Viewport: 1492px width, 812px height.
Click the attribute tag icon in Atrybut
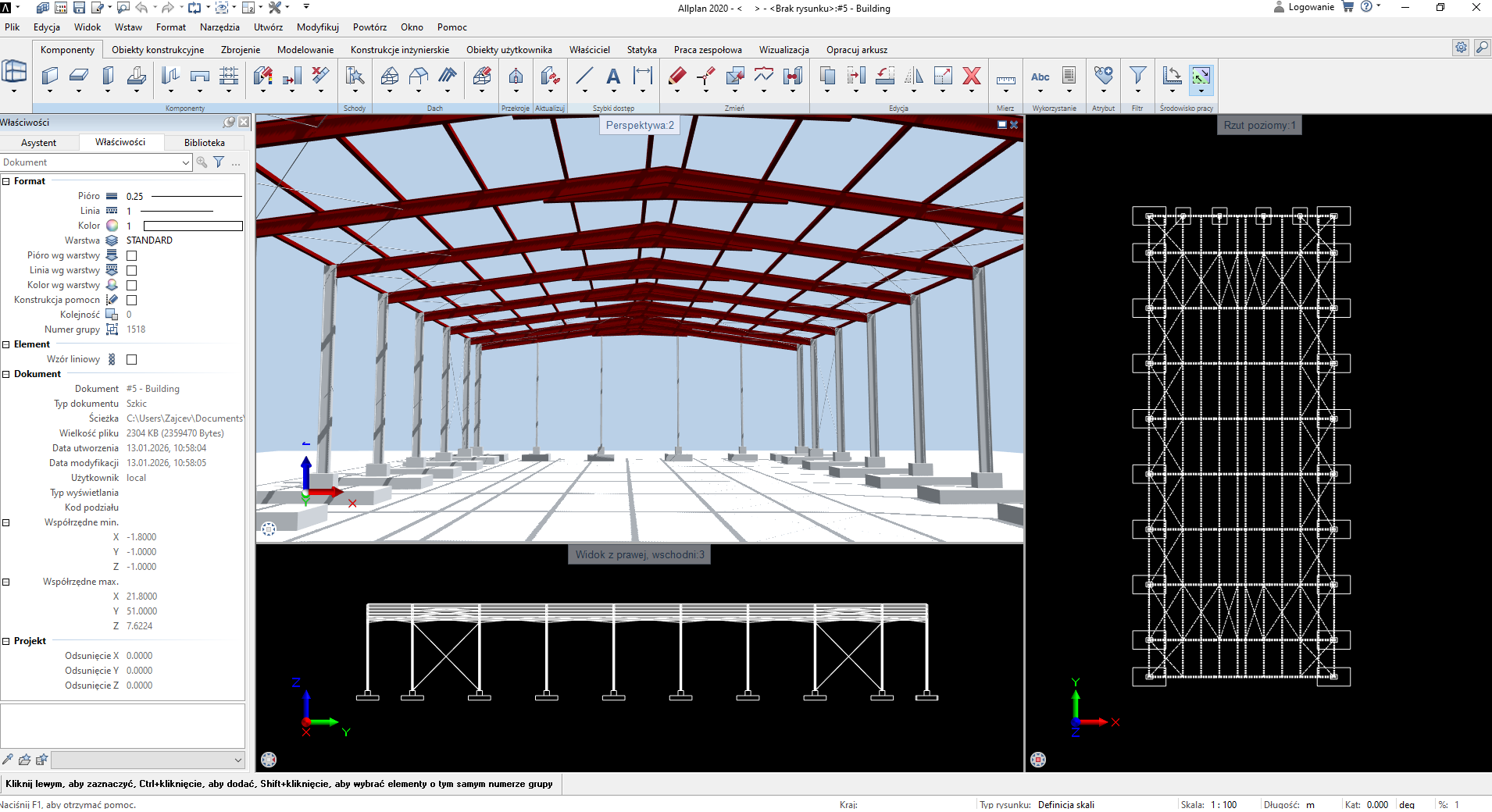click(1103, 76)
